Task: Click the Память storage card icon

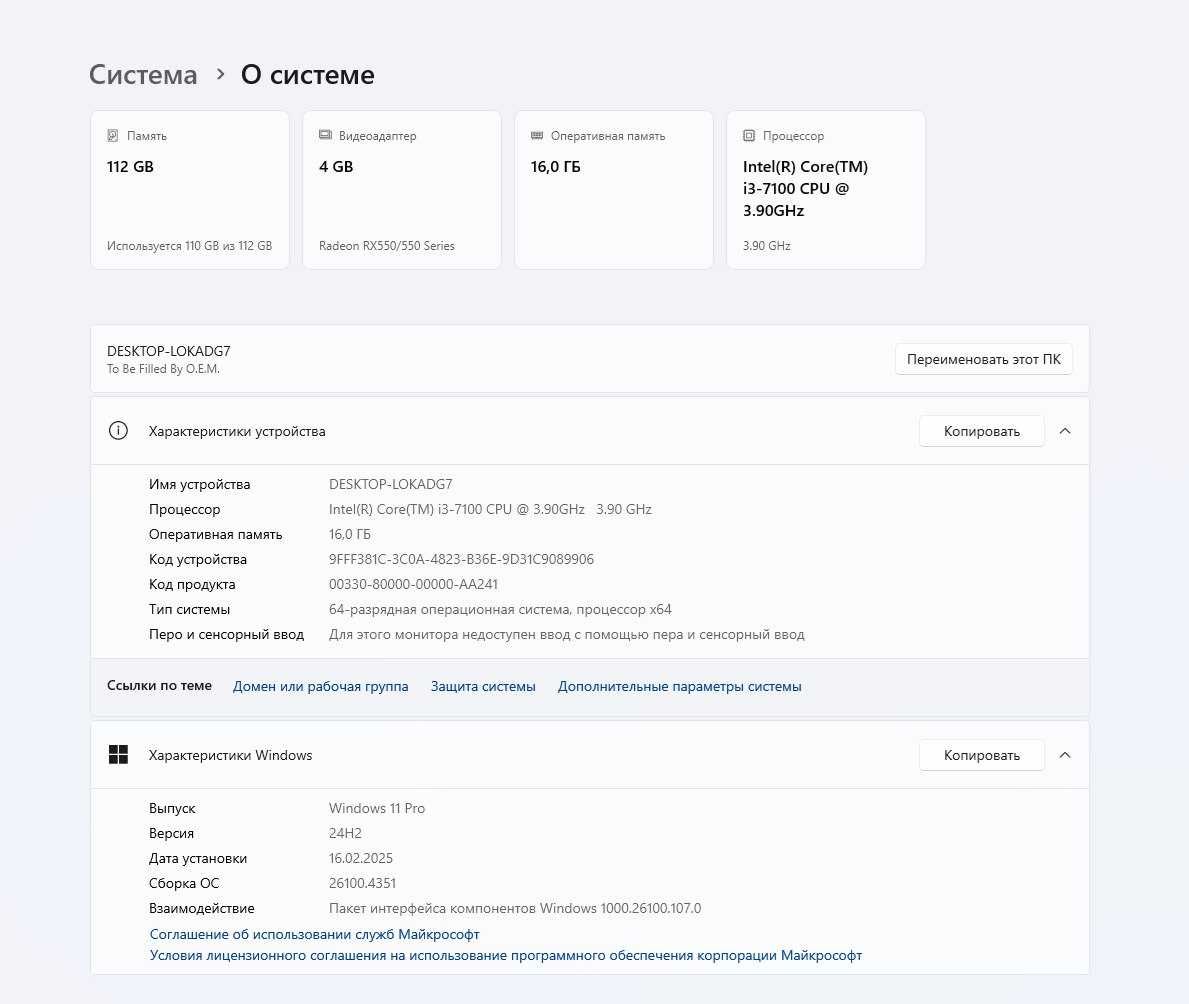Action: click(113, 136)
